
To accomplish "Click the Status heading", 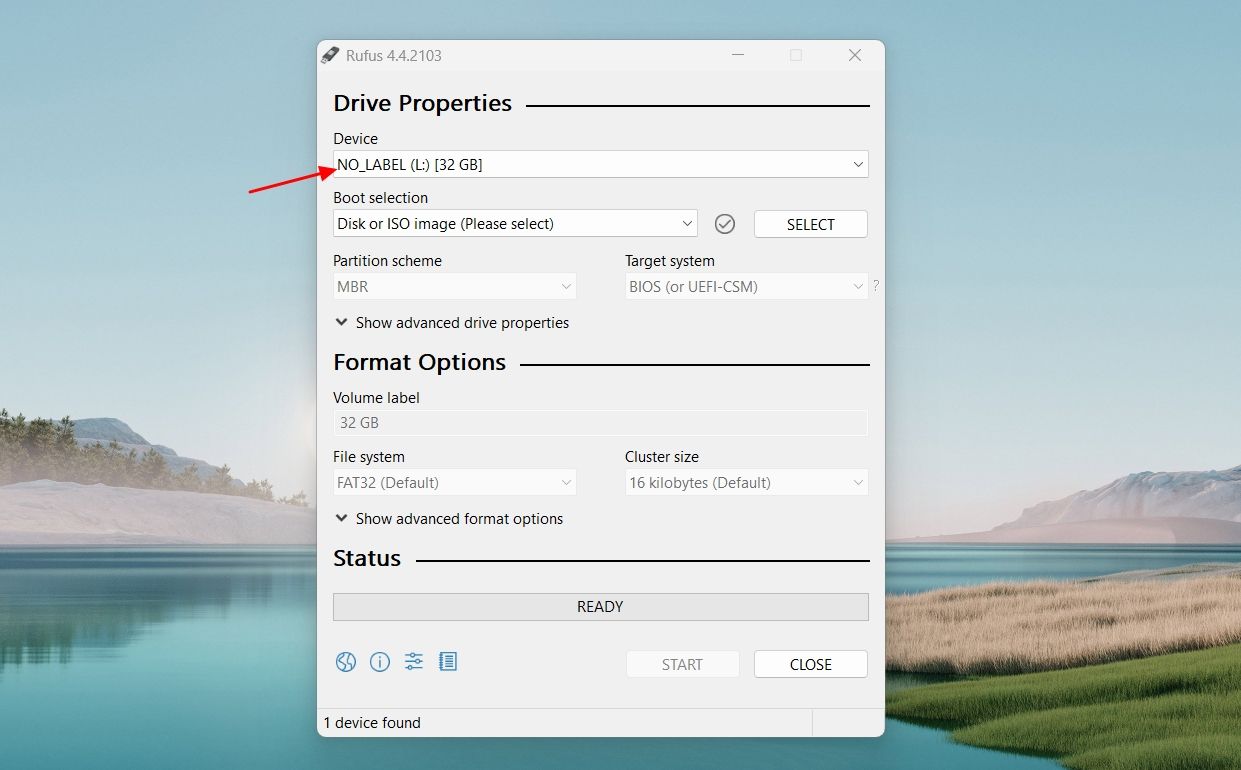I will (367, 558).
